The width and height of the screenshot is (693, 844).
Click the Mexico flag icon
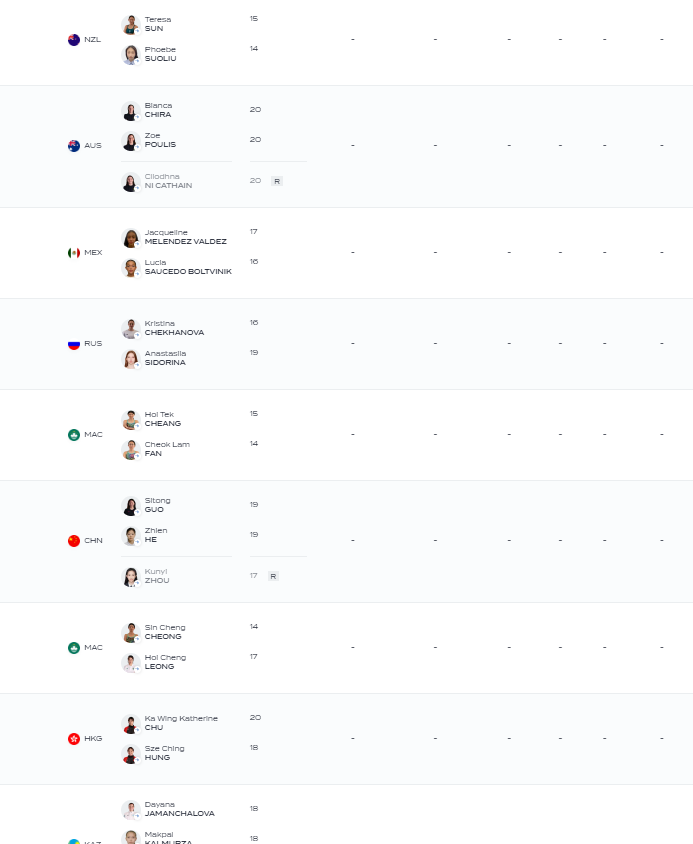[74, 253]
